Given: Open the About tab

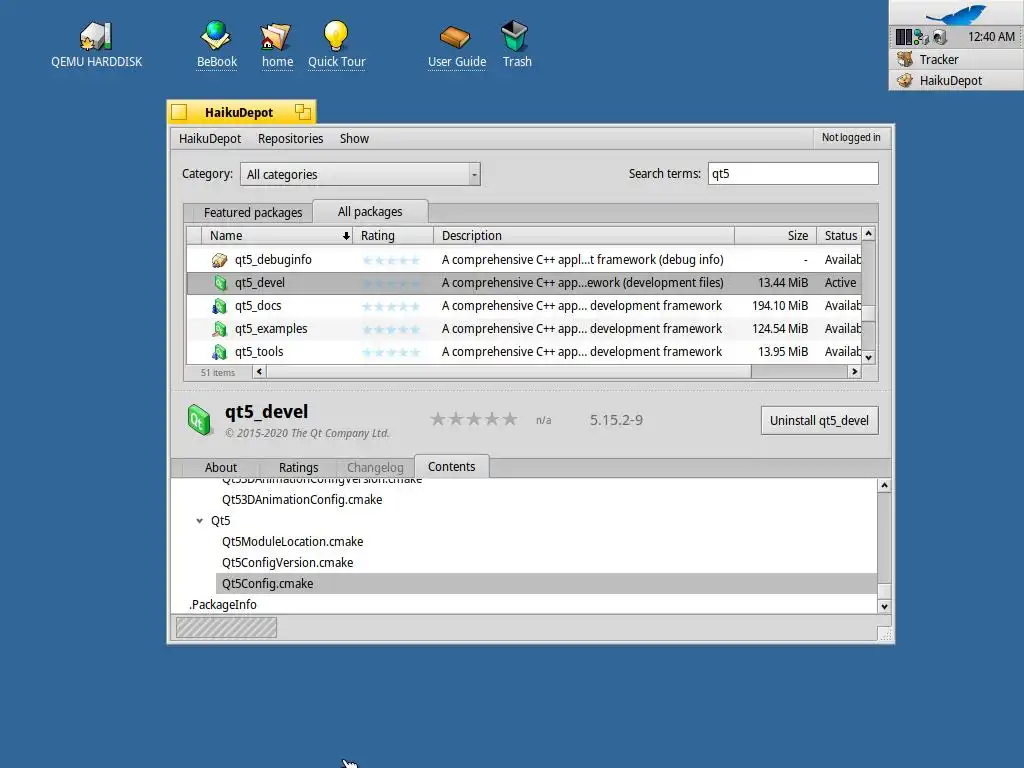Looking at the screenshot, I should 221,468.
